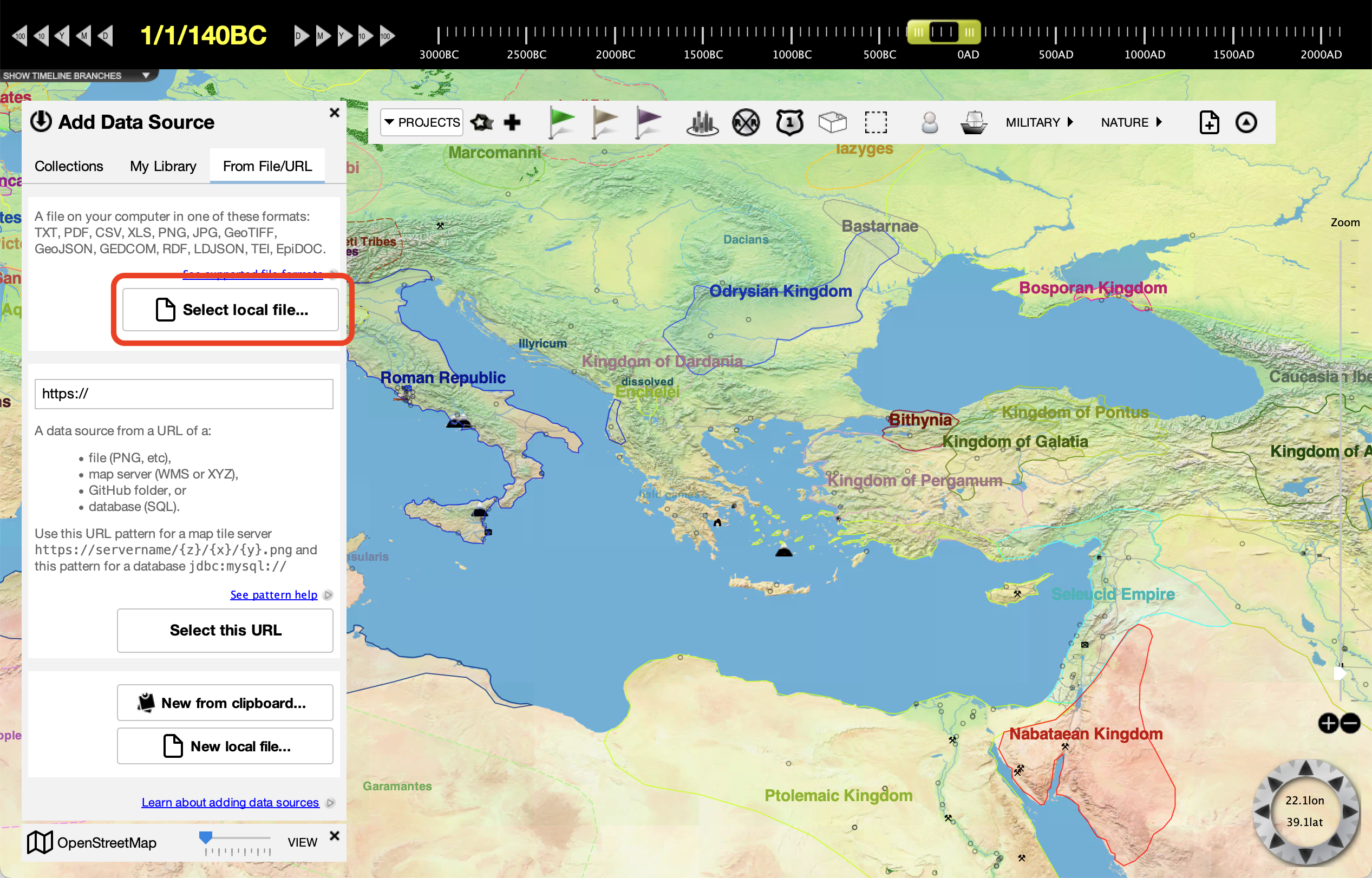Expand the Military menu
The height and width of the screenshot is (878, 1372).
[1039, 122]
